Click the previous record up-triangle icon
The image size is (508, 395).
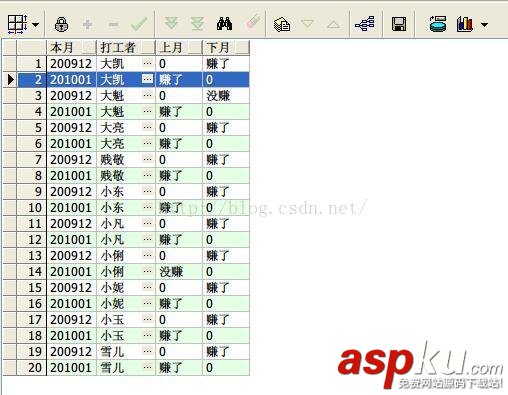pyautogui.click(x=333, y=24)
